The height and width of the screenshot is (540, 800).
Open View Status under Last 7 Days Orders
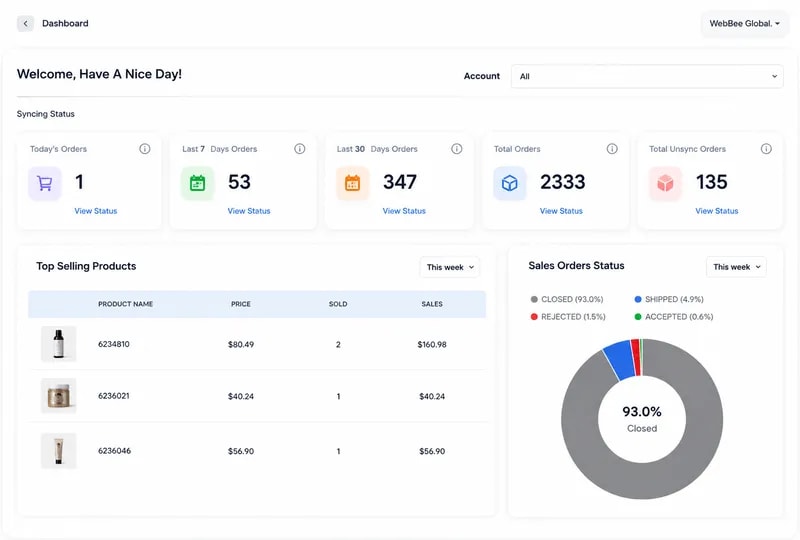[249, 211]
